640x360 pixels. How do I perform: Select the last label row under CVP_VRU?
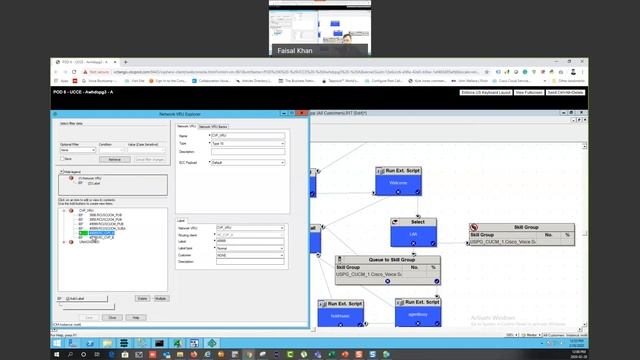102,238
